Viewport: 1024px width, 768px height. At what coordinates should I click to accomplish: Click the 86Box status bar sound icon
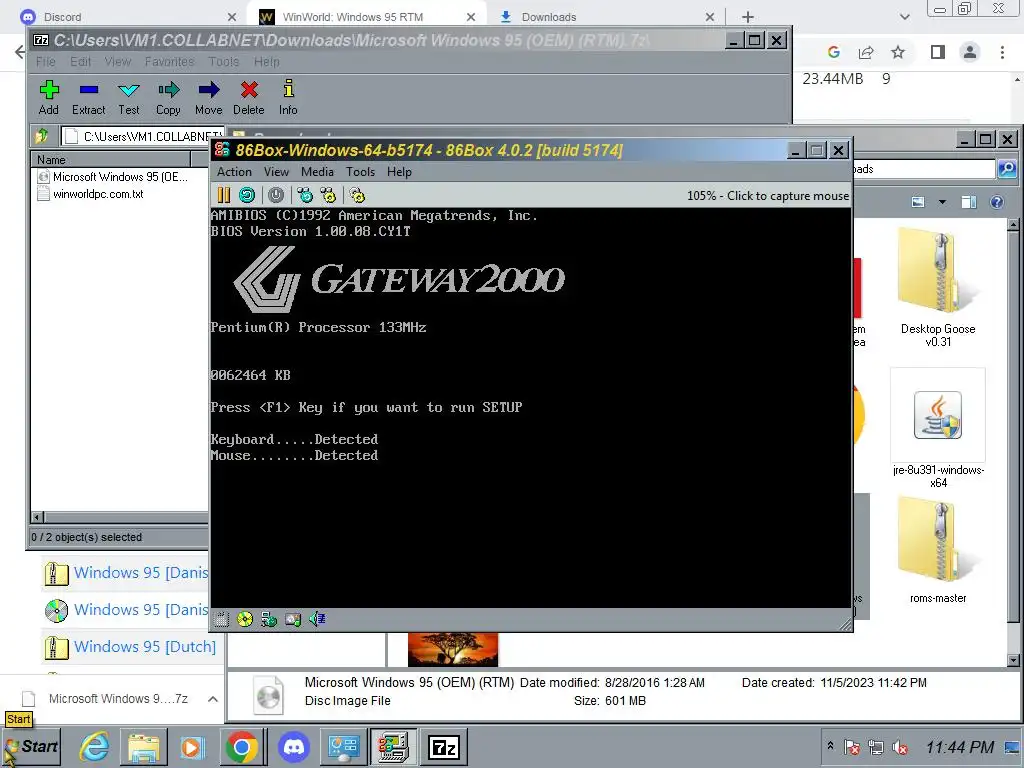pos(317,619)
